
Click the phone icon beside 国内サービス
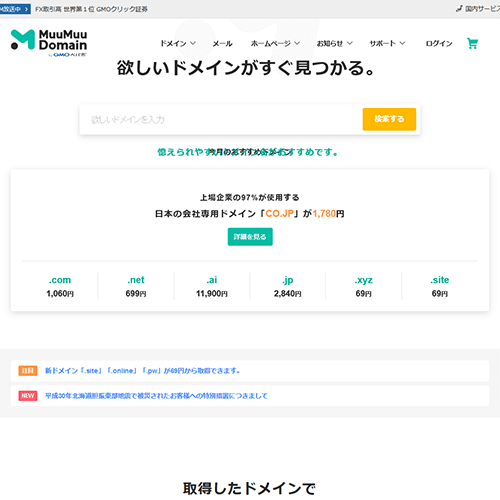(x=459, y=9)
